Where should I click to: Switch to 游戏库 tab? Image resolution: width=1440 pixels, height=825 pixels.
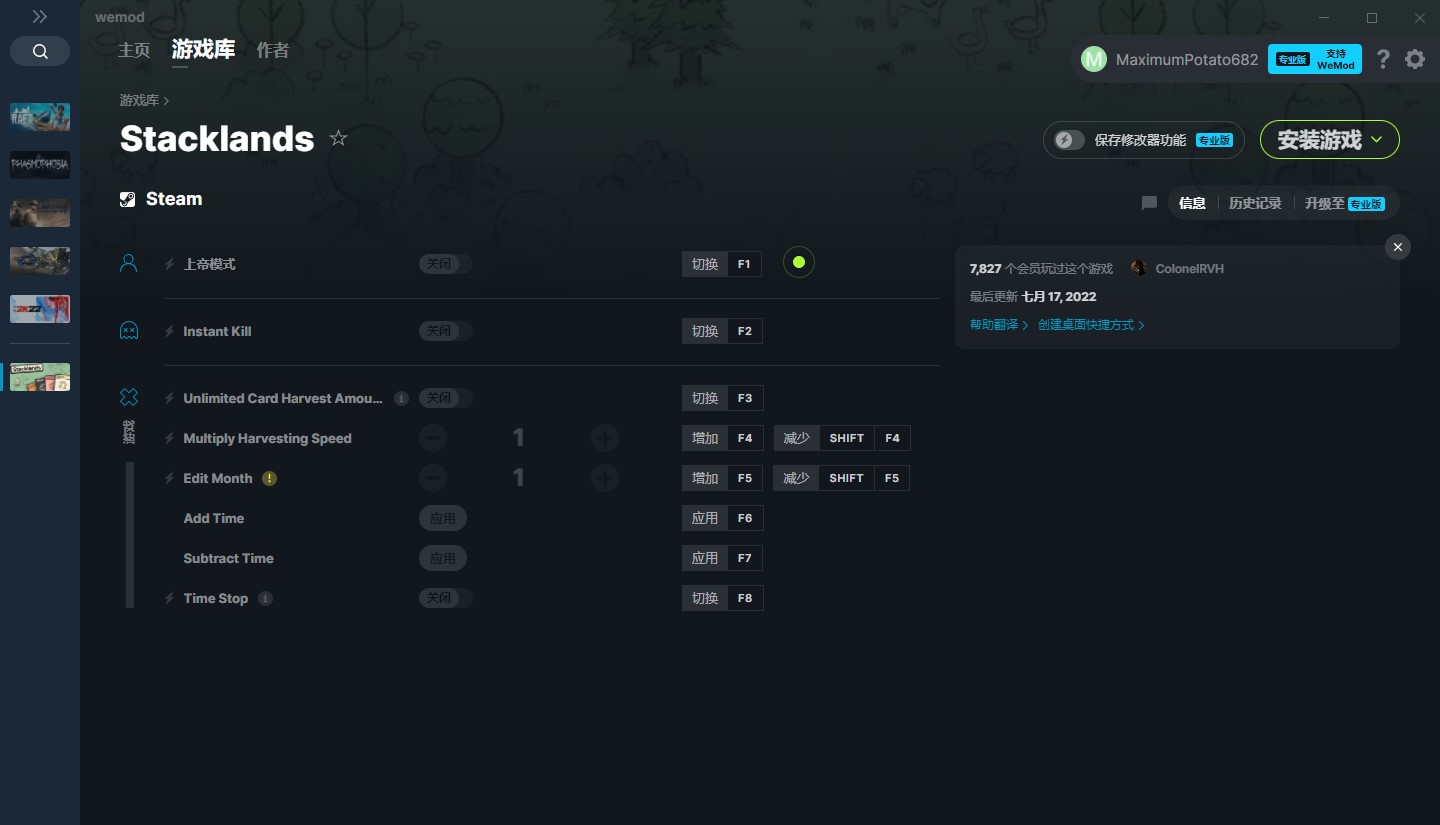pos(203,50)
